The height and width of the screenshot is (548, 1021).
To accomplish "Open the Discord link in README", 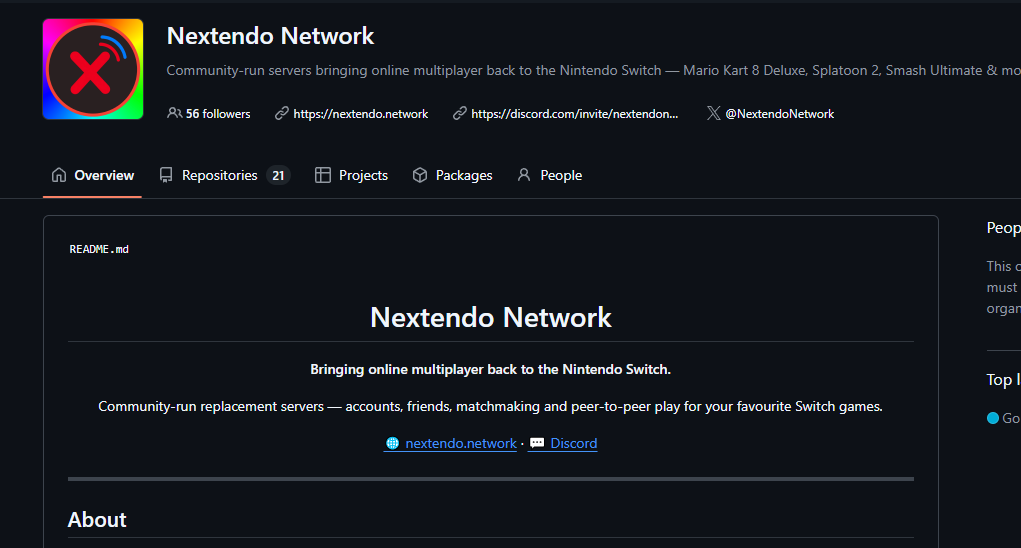I will [x=574, y=443].
